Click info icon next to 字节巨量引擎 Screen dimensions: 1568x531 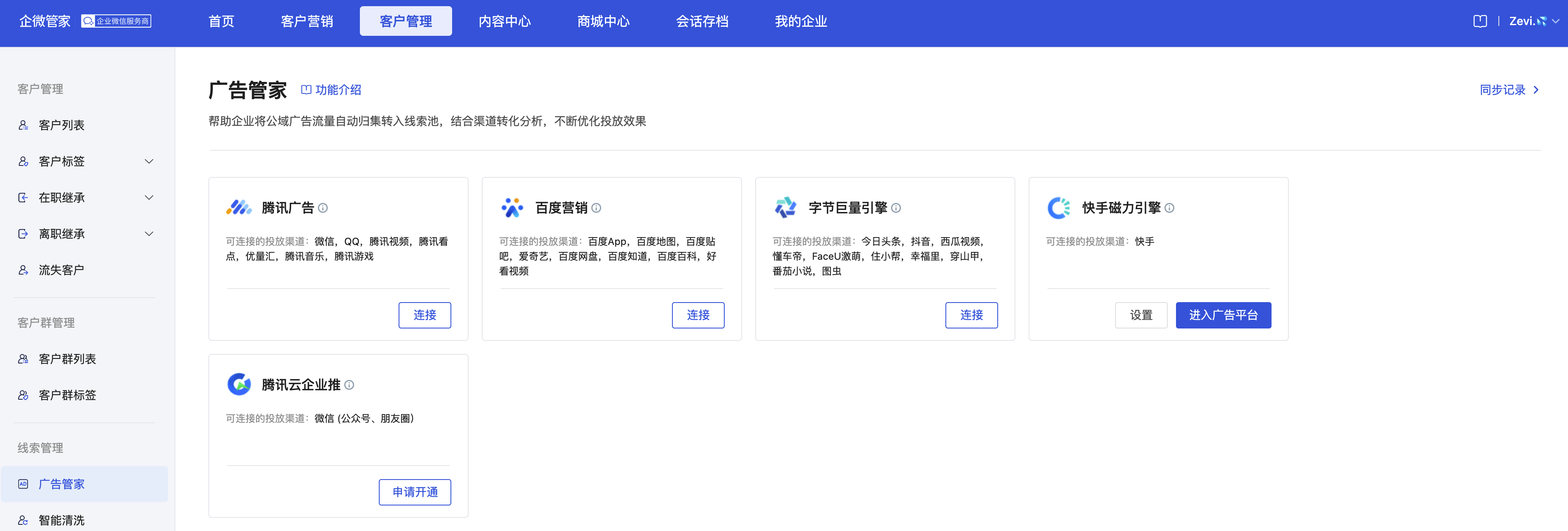896,208
